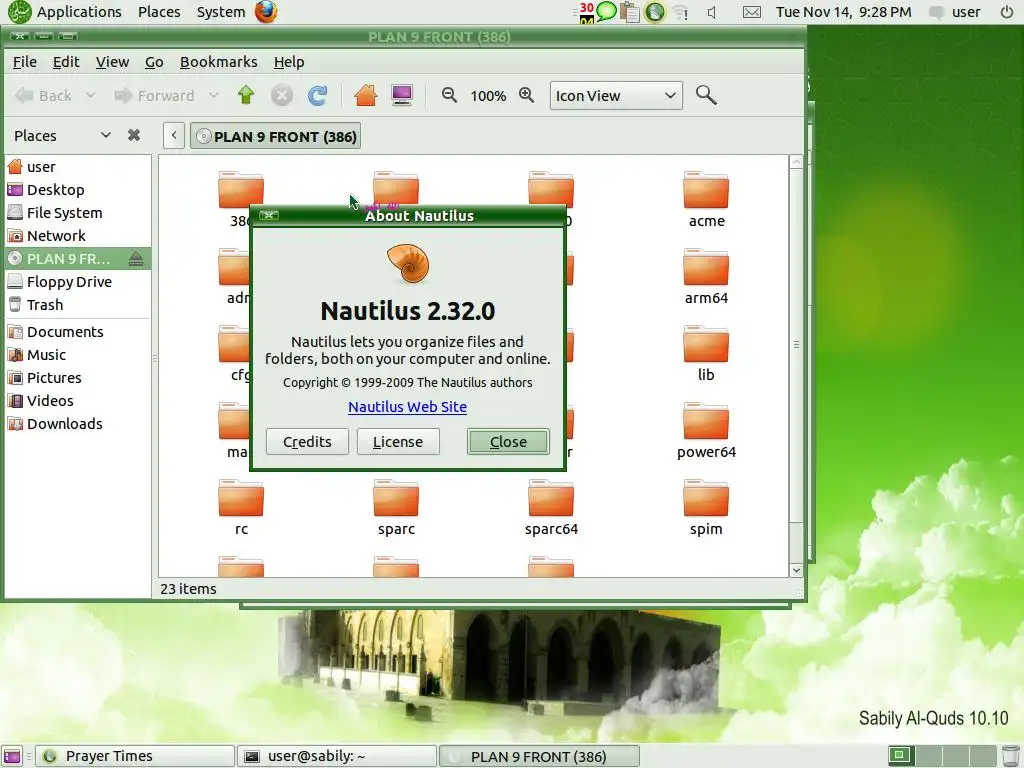This screenshot has width=1024, height=768.
Task: Open the Trash icon on bottom panel
Action: click(1010, 756)
